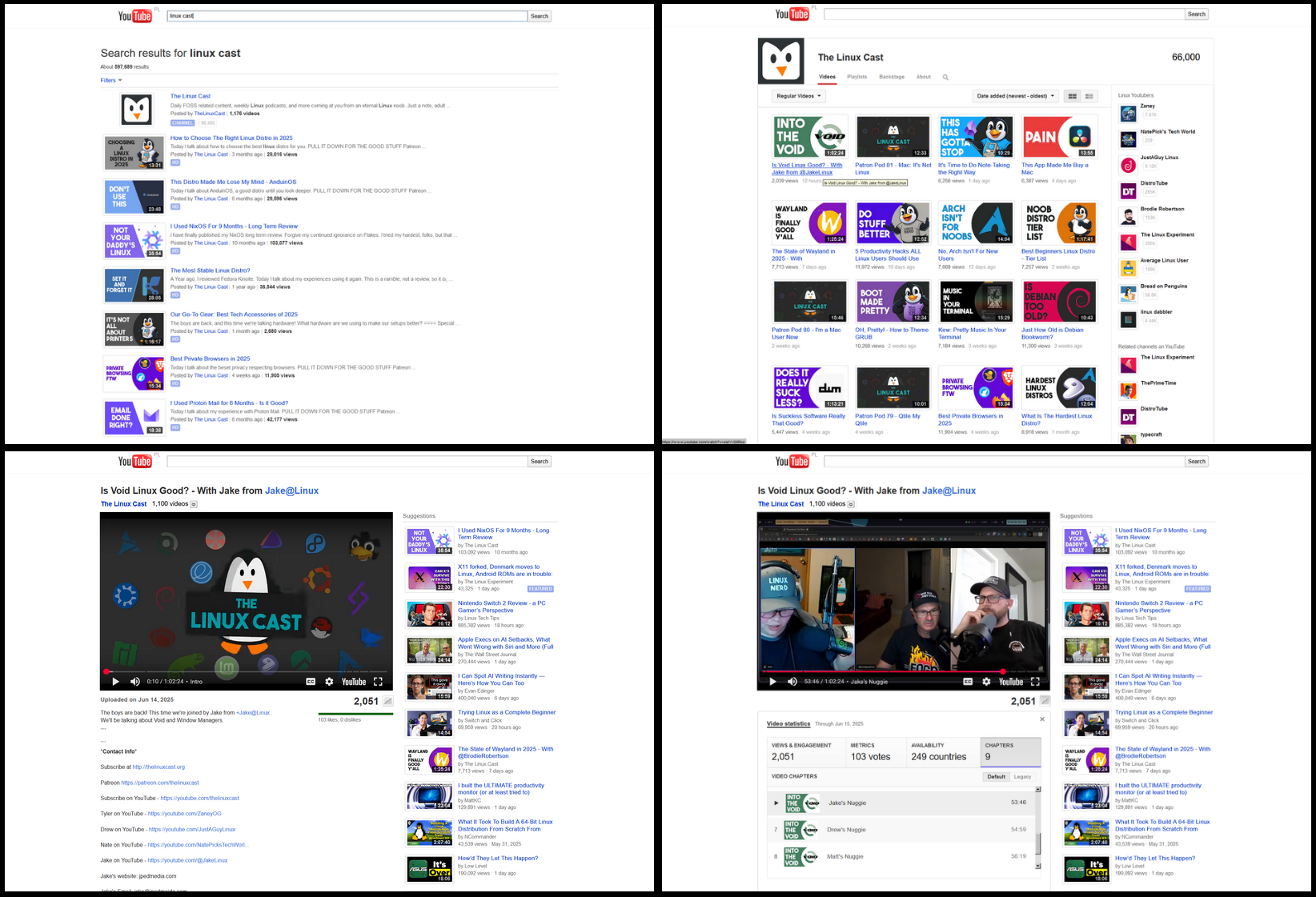Open Zaney channel icon in Linux Youtubers list
This screenshot has width=1316, height=897.
(x=1128, y=114)
